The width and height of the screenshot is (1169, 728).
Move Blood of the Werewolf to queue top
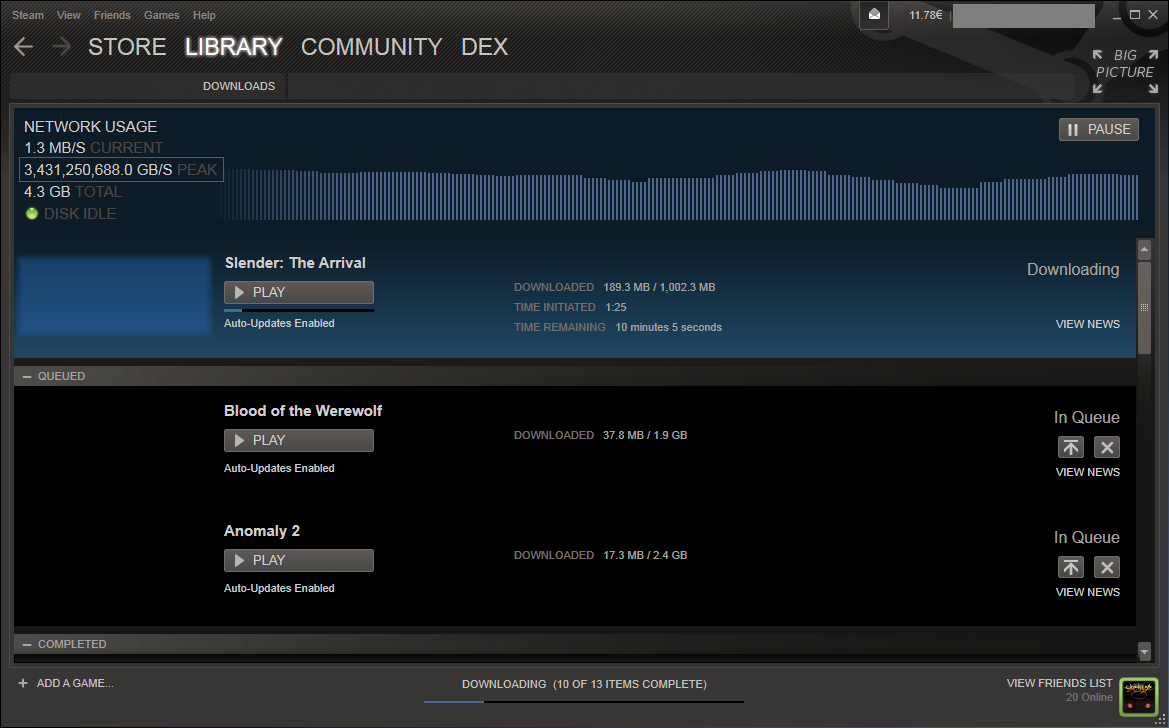pos(1071,448)
